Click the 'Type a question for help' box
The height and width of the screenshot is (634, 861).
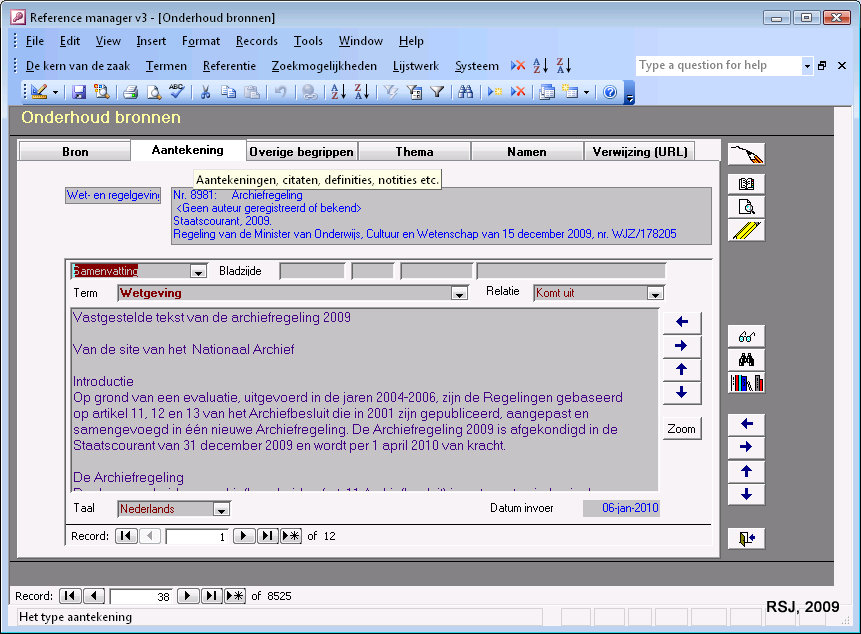718,66
